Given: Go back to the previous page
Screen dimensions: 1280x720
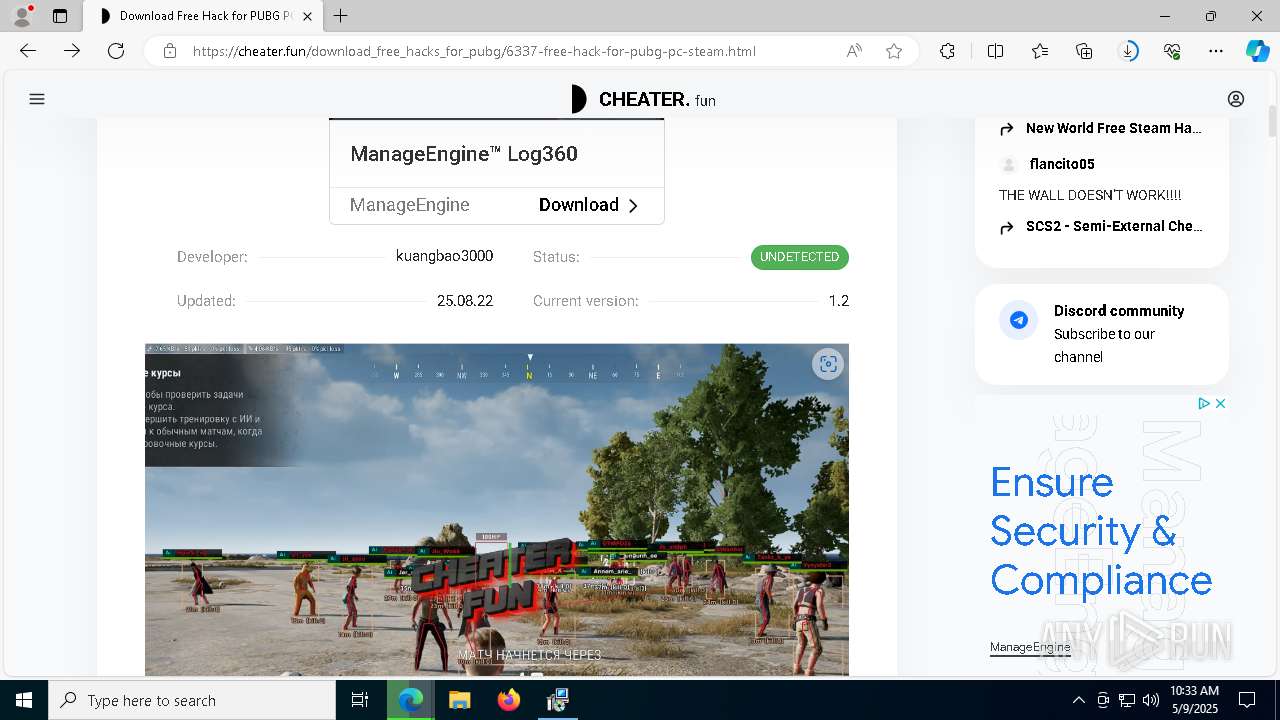Looking at the screenshot, I should [28, 51].
